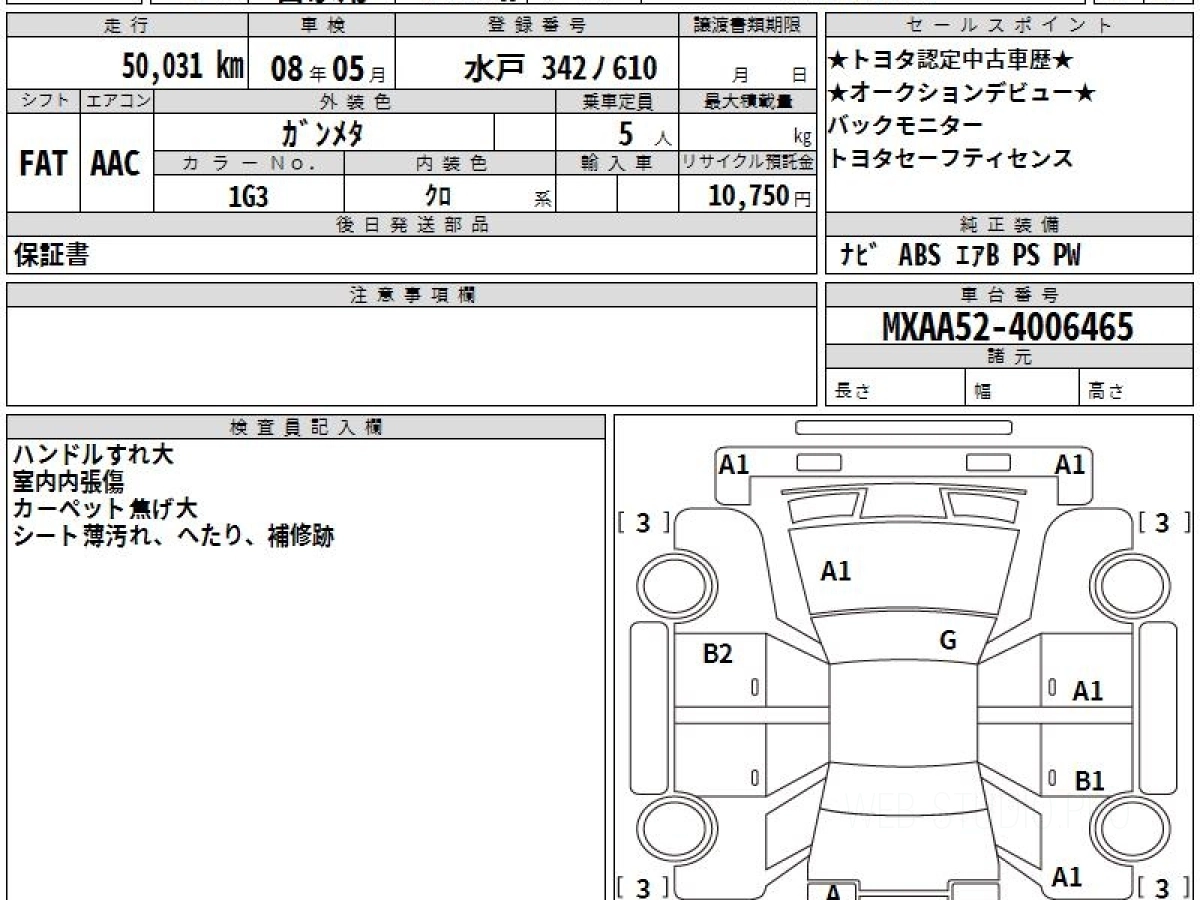Click the 幅 dimension field

click(1022, 389)
